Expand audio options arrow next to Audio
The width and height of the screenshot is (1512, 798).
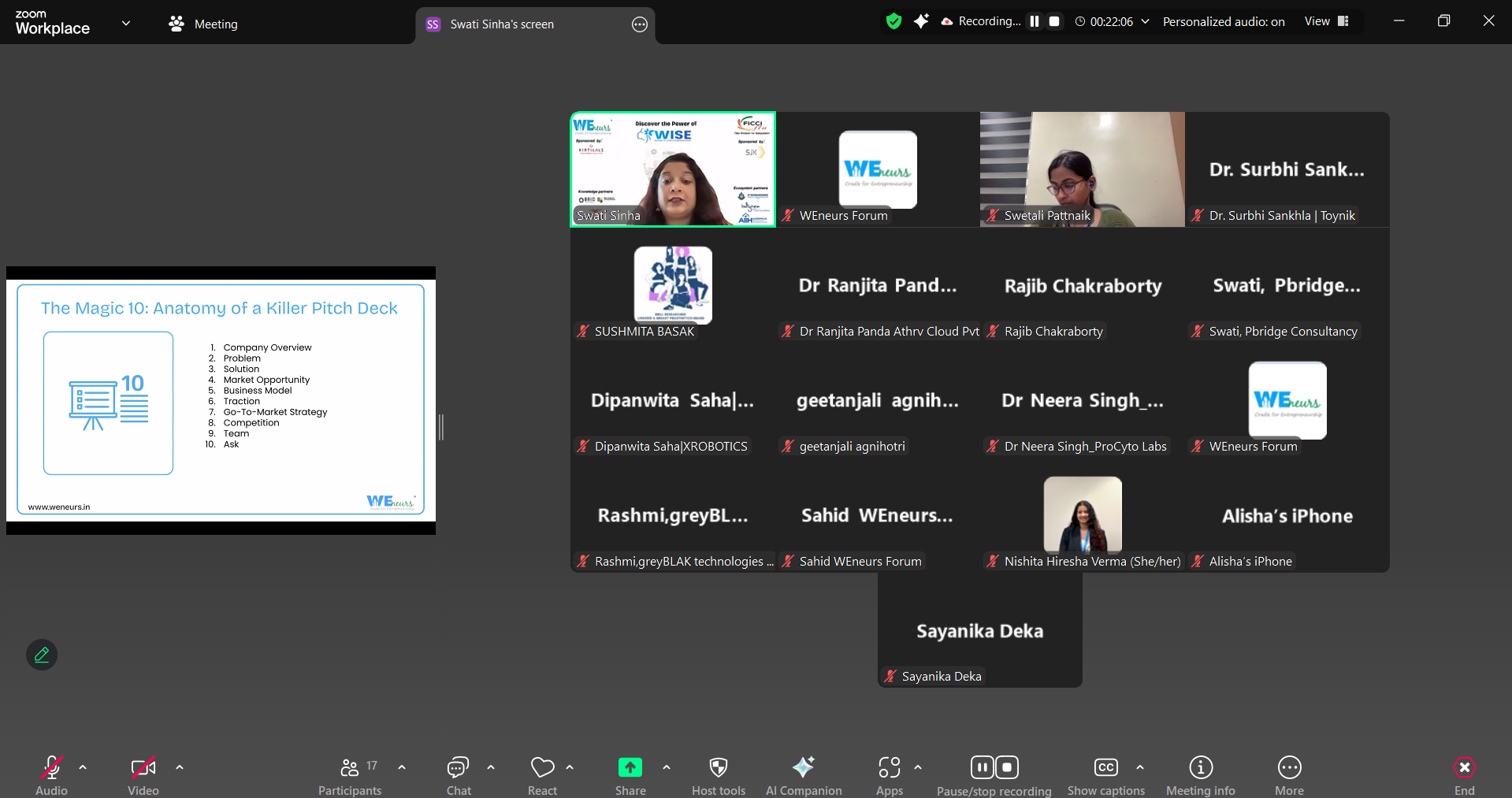[x=83, y=767]
